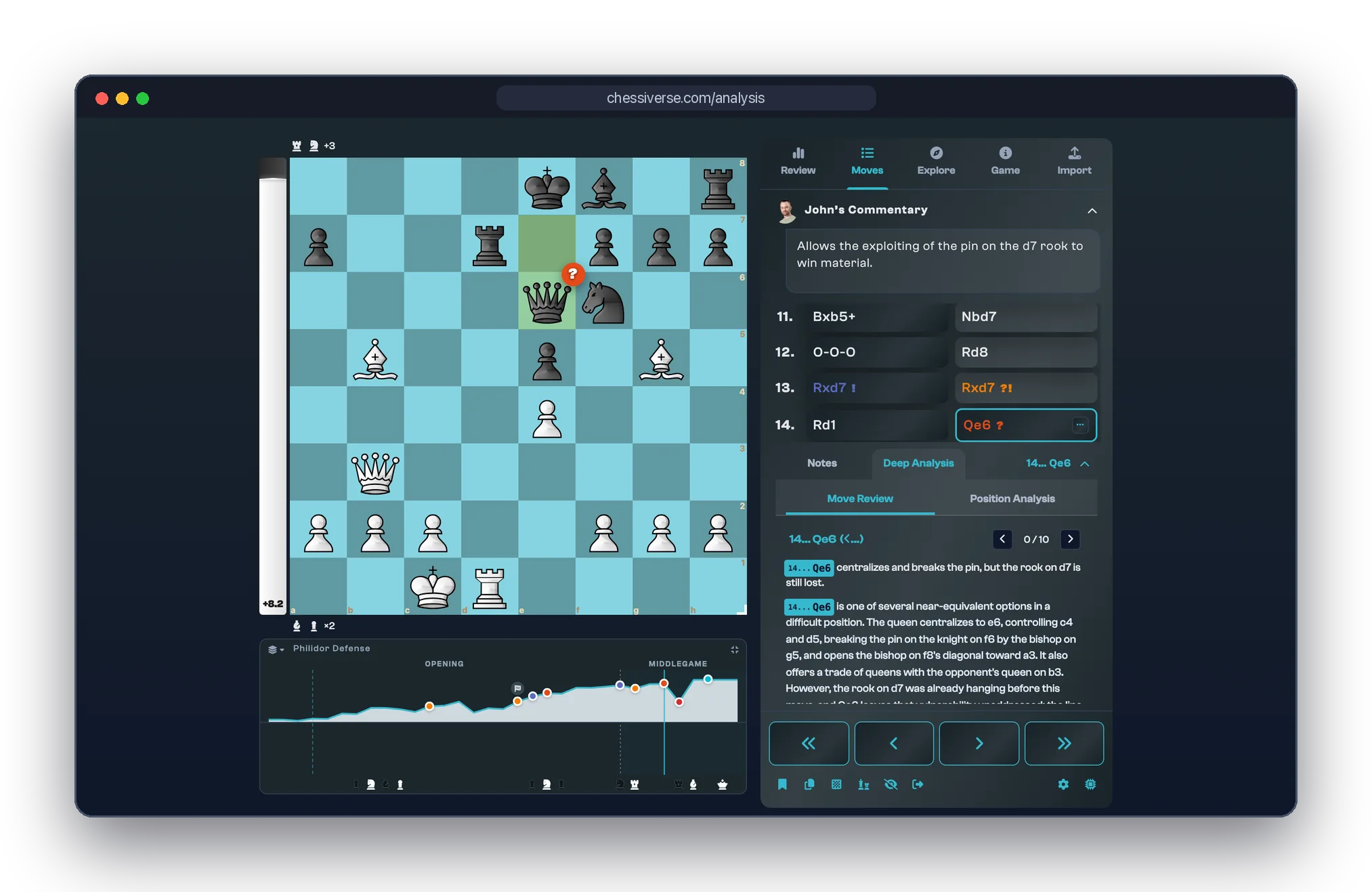Select the Deep Analysis tab

(x=918, y=463)
